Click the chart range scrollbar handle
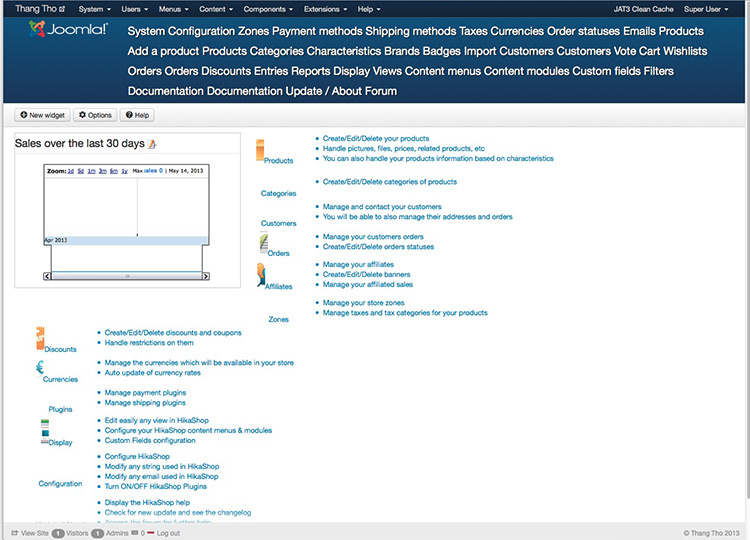The image size is (750, 540). pos(127,276)
